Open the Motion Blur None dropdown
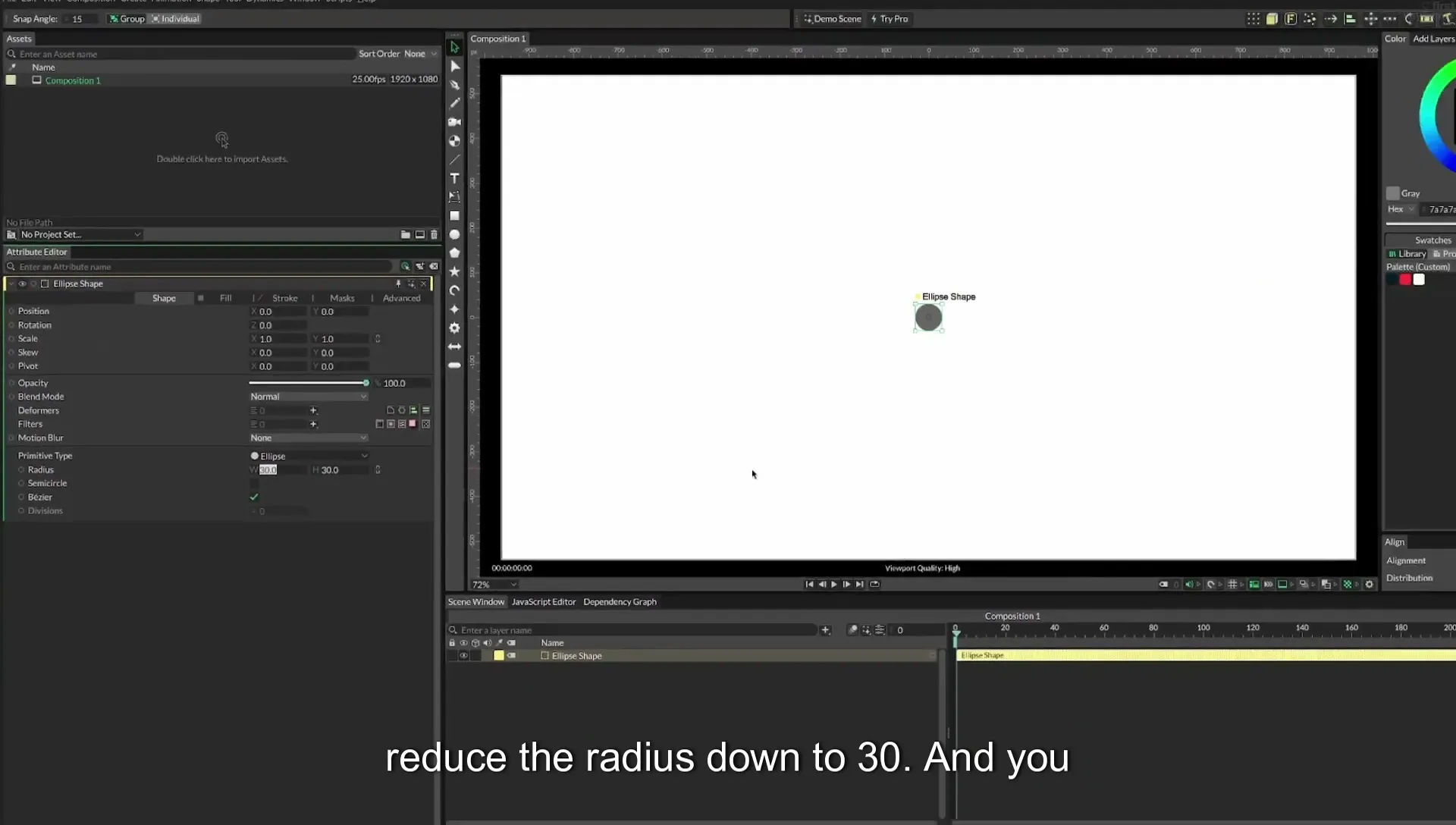 [309, 438]
